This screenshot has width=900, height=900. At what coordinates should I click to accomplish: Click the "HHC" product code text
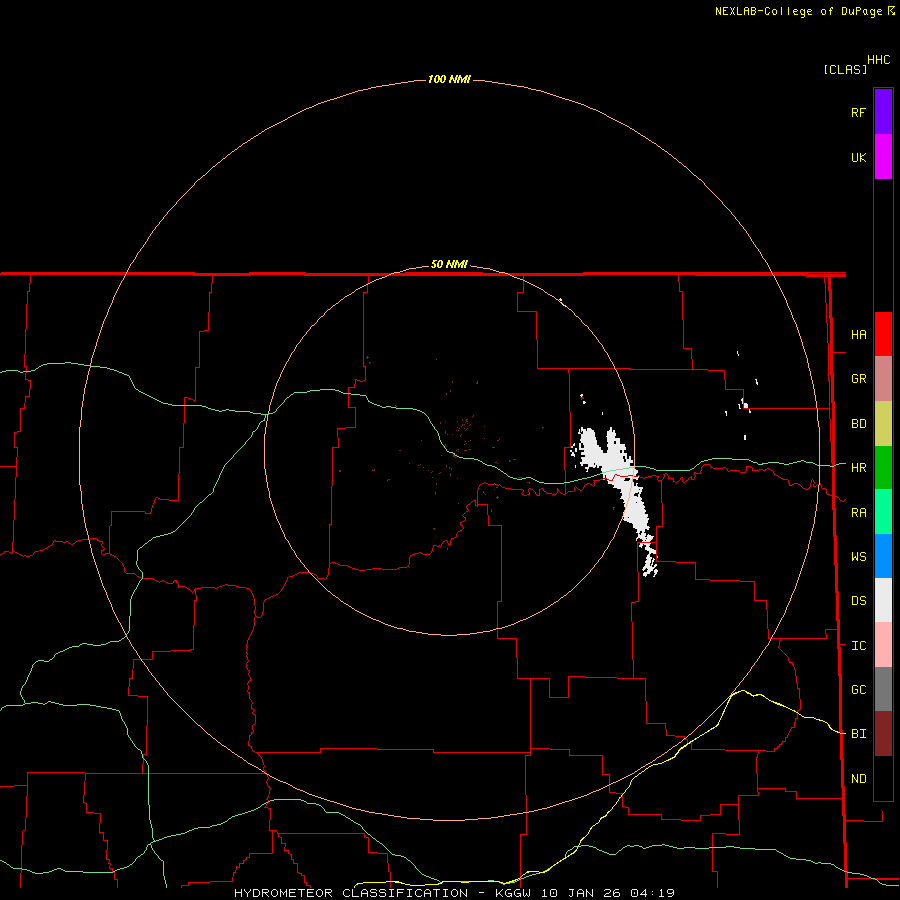(878, 60)
